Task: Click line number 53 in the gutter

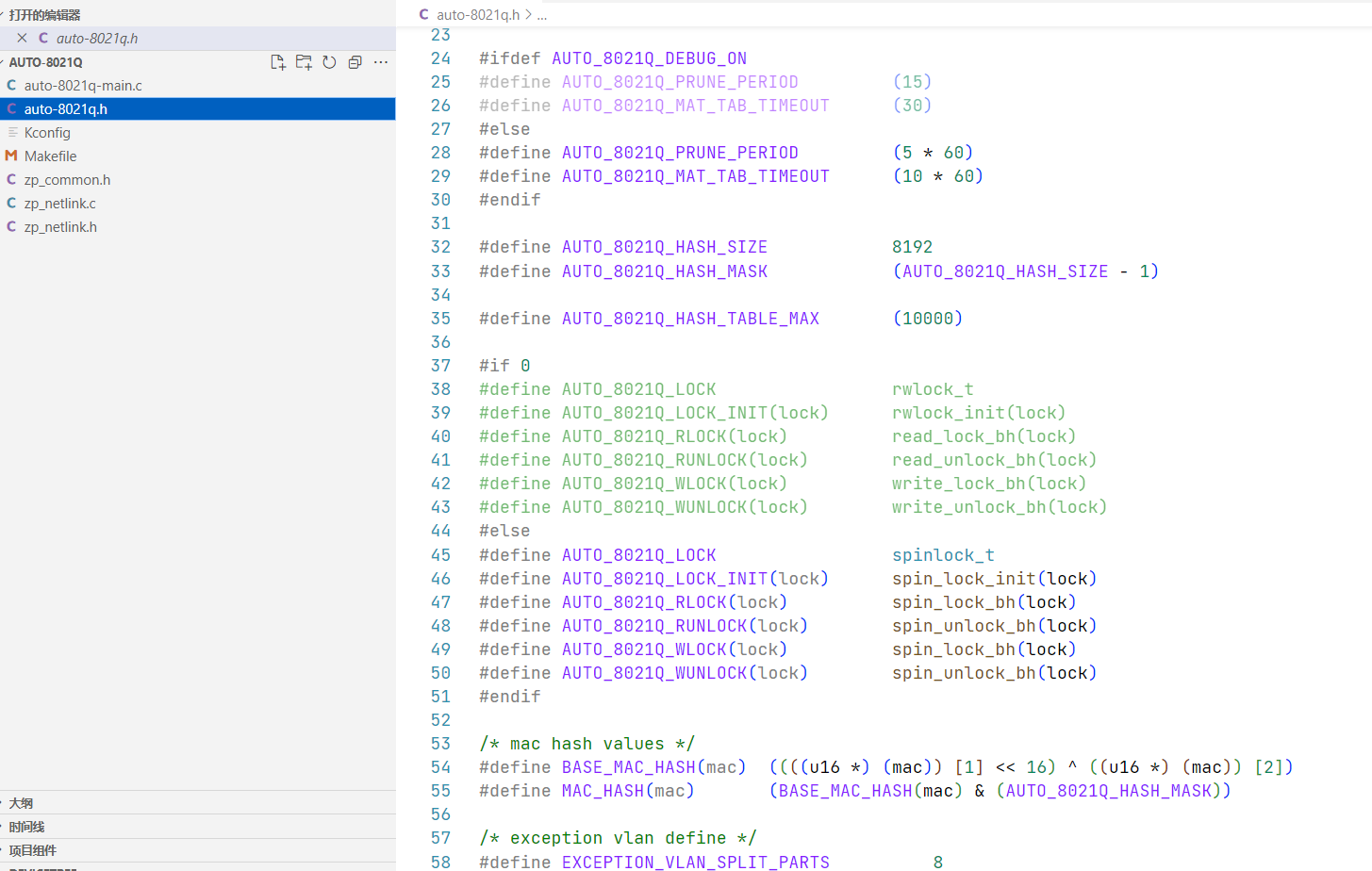Action: coord(440,744)
